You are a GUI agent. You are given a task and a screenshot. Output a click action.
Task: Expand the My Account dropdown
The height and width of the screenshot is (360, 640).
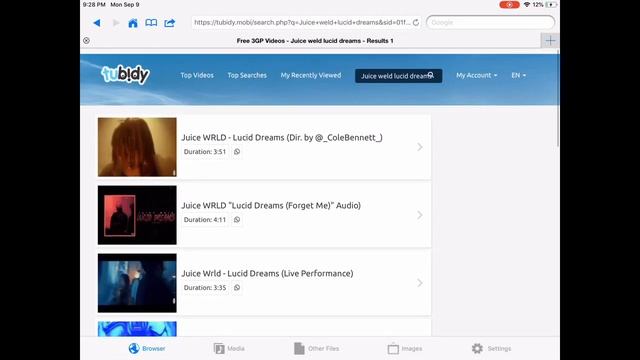pos(476,75)
